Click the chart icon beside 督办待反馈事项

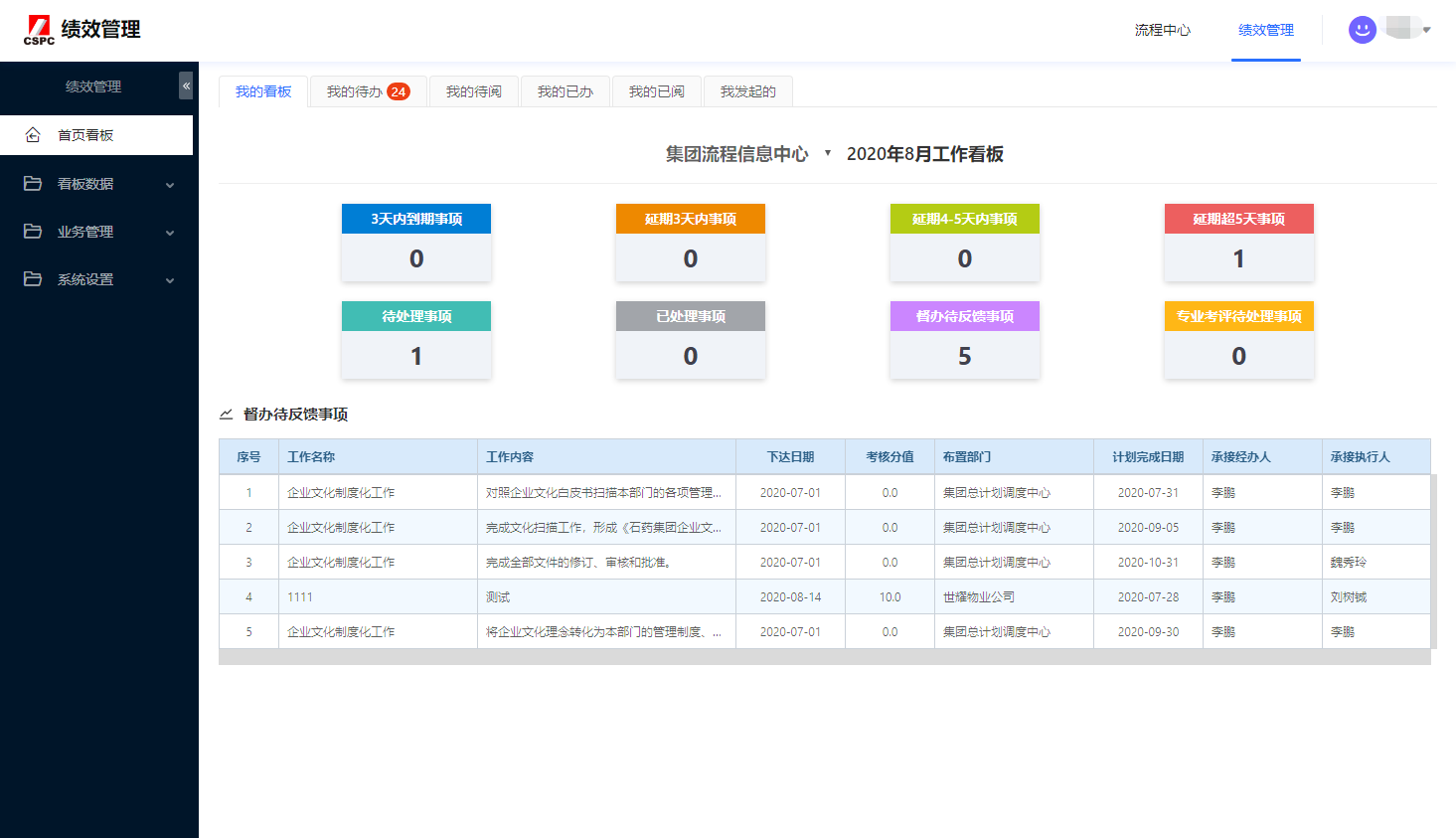(x=227, y=415)
